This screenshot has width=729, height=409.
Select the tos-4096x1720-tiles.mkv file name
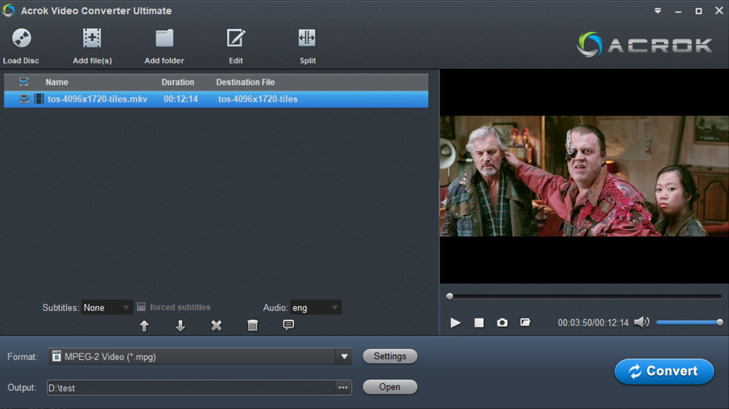click(98, 99)
